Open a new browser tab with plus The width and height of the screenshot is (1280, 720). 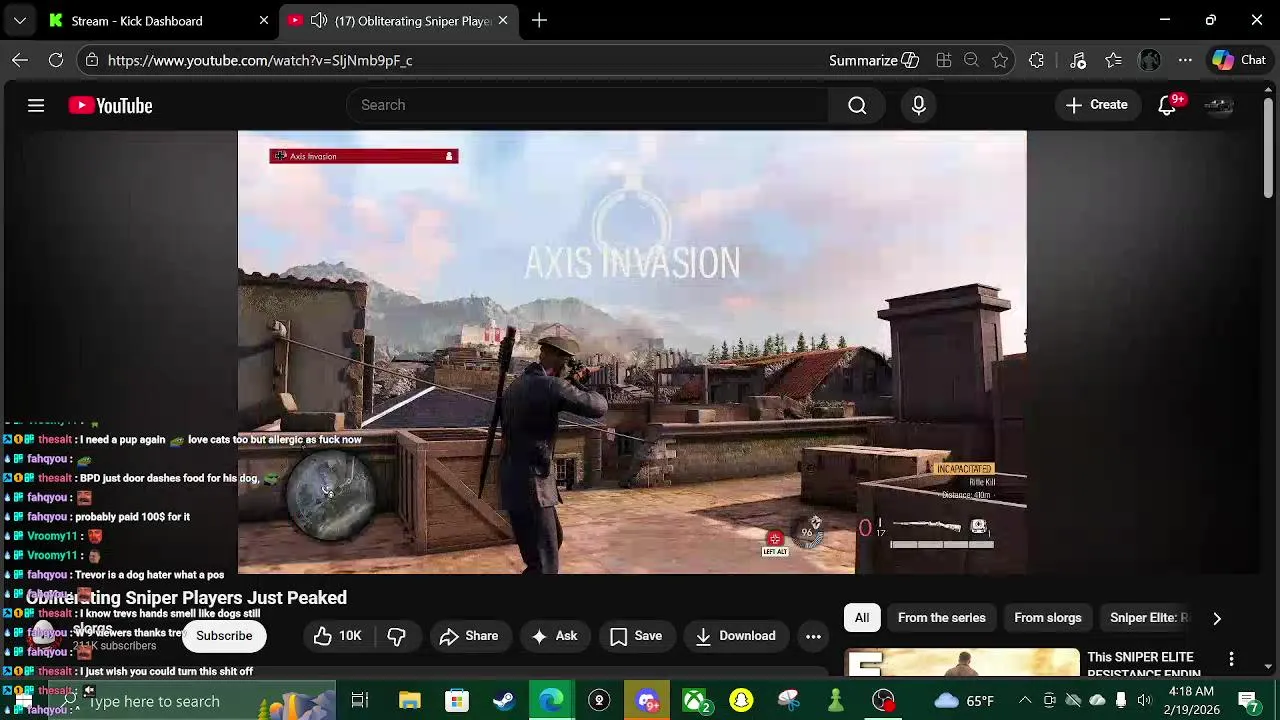(x=539, y=20)
